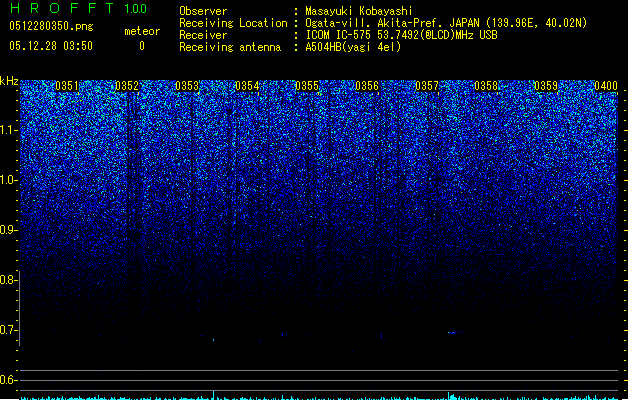629x400 pixels.
Task: Click the date stamp 05.12.28 03:50
Action: point(51,46)
